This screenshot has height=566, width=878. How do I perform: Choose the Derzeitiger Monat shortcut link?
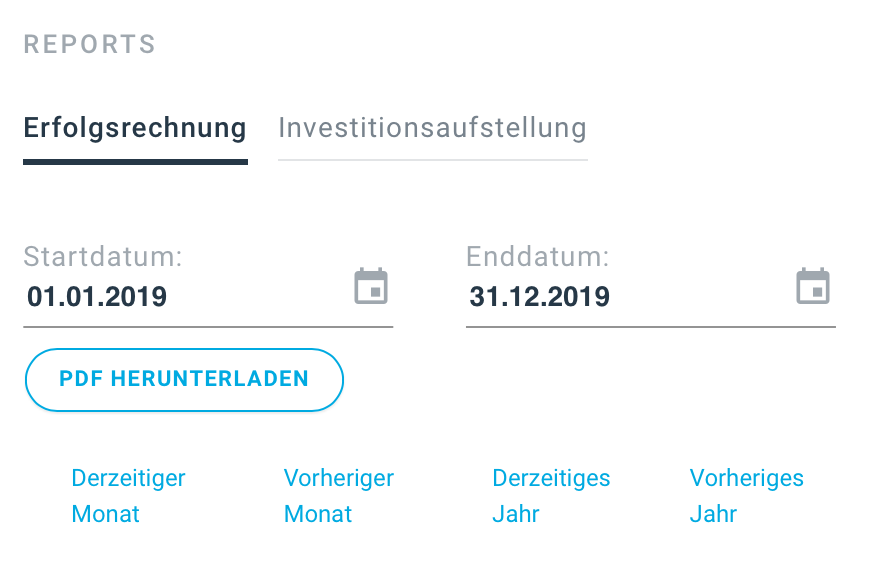(128, 496)
